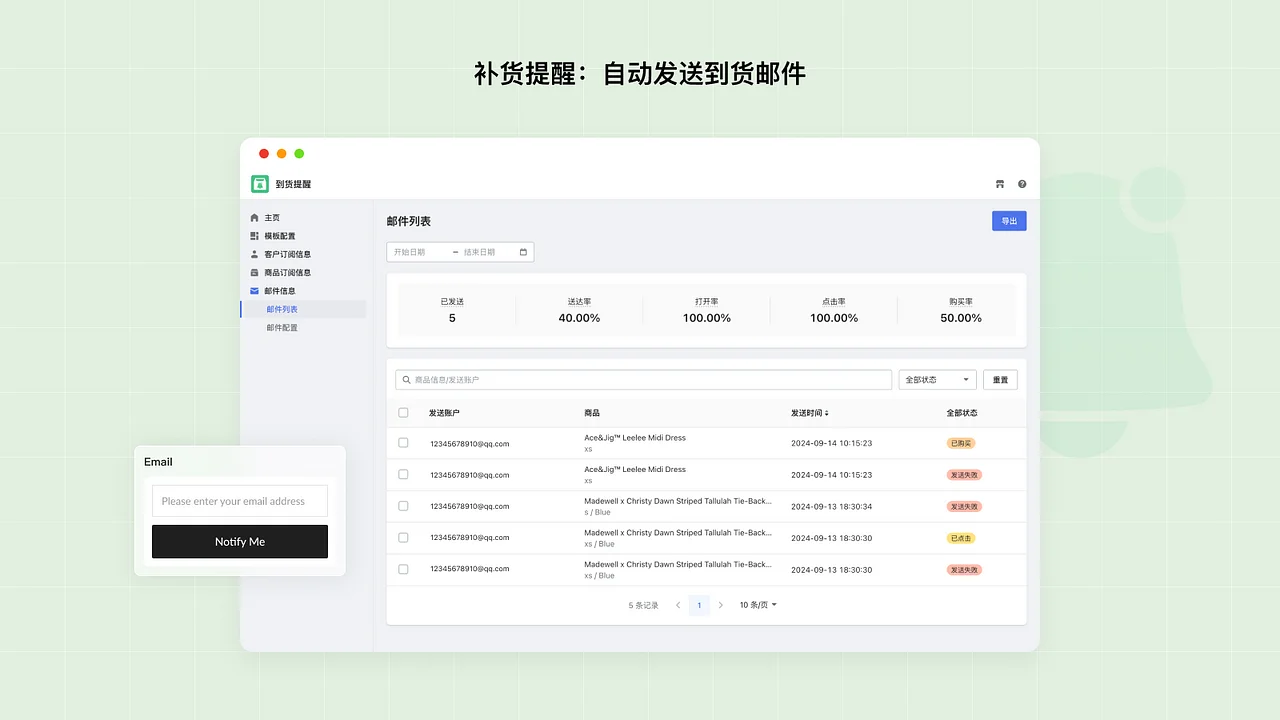Sort by 发送时间 column arrow
The image size is (1280, 720).
[x=826, y=413]
